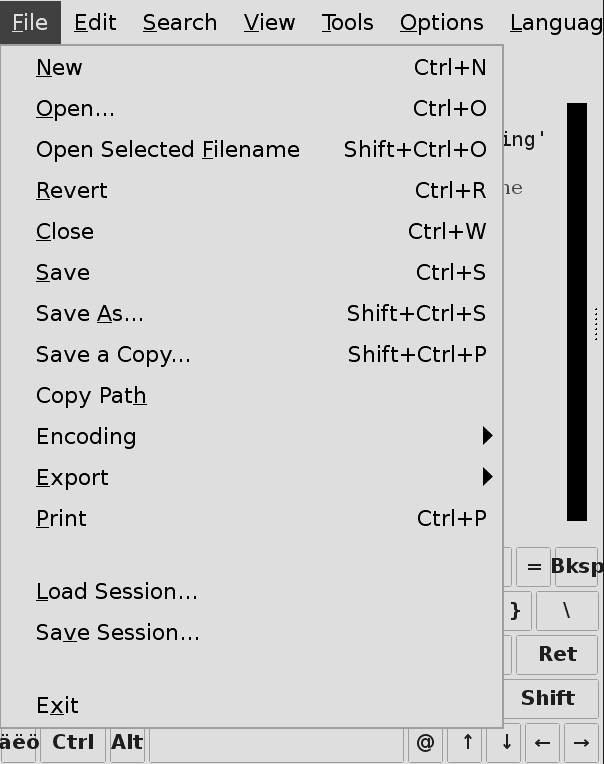Select Open Selected Filename entry
The width and height of the screenshot is (604, 764).
click(x=167, y=150)
